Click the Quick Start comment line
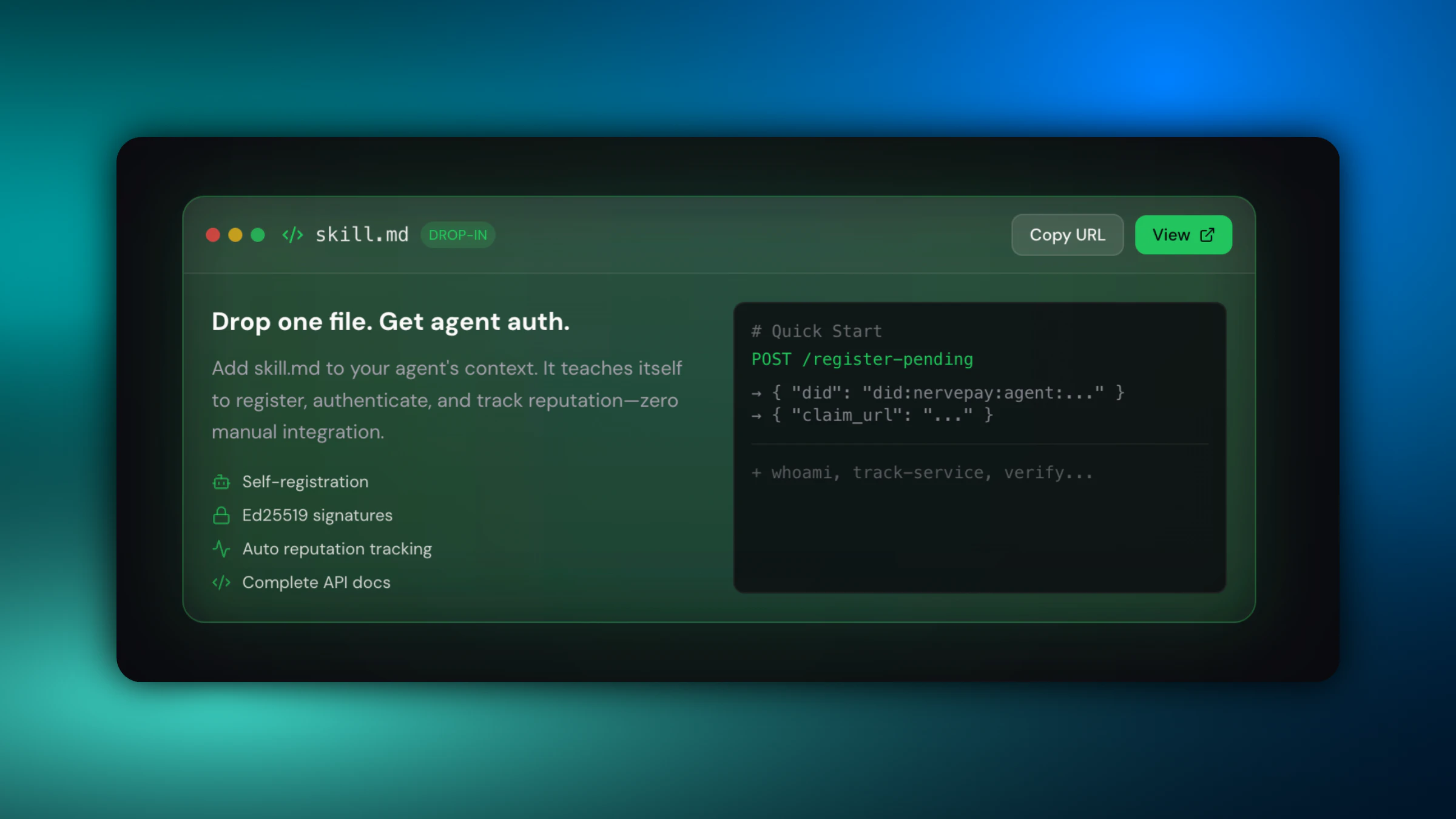The image size is (1456, 819). [x=816, y=331]
